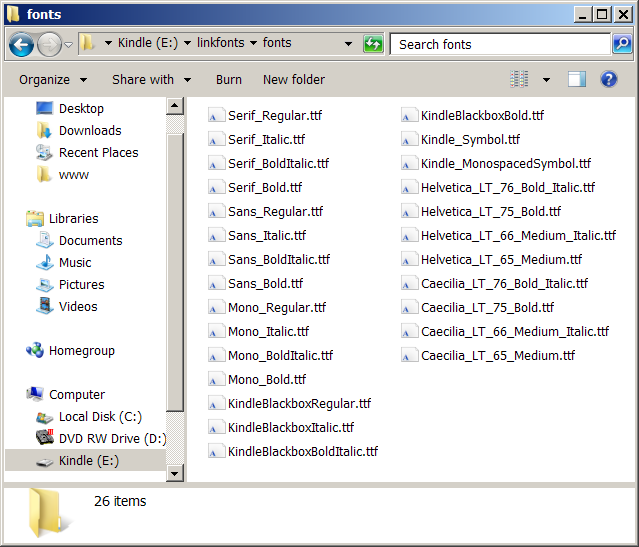Select the Sans_Bold.ttf file icon
This screenshot has width=639, height=547.
[x=216, y=283]
